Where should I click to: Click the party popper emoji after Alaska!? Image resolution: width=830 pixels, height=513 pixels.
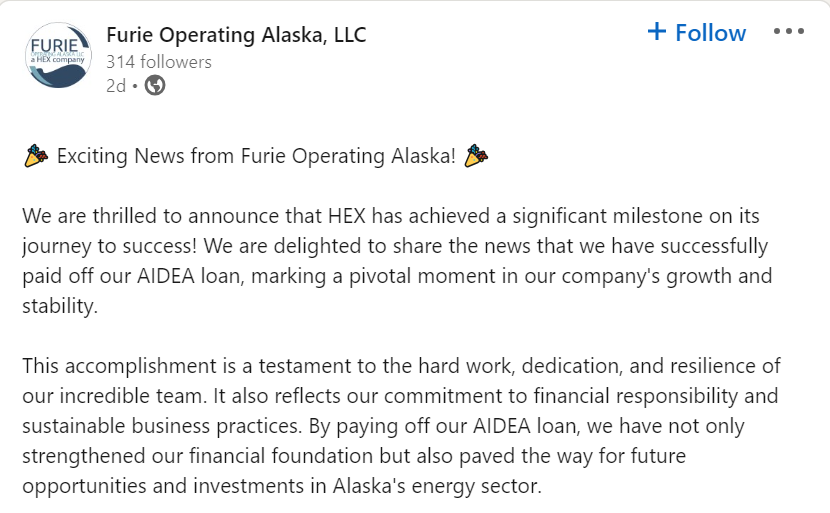(x=476, y=156)
